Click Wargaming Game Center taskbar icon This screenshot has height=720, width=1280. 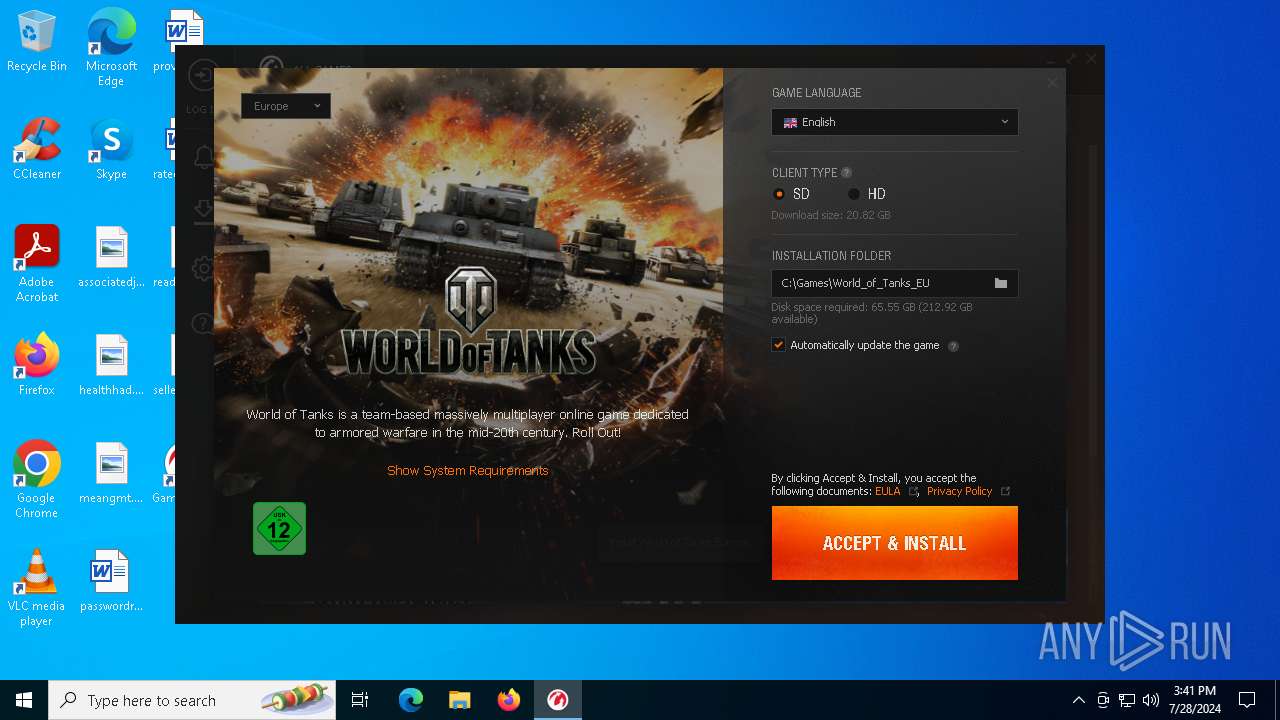(558, 700)
